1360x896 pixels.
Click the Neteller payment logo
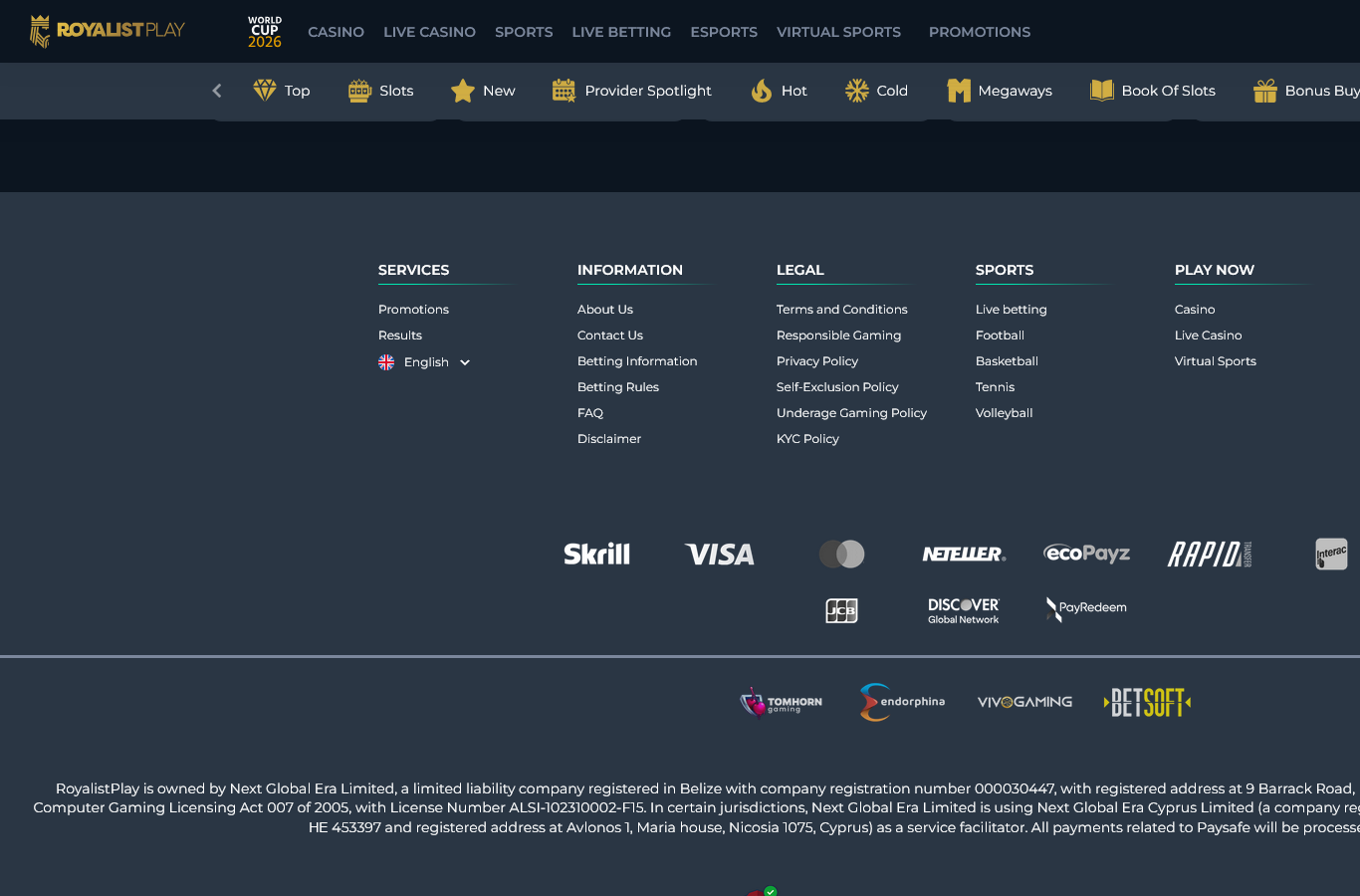click(964, 555)
